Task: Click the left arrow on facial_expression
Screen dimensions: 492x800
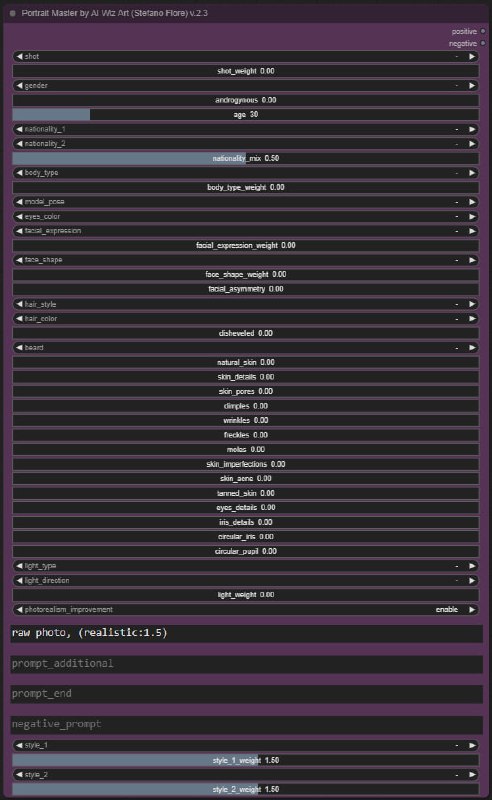Action: pos(19,231)
